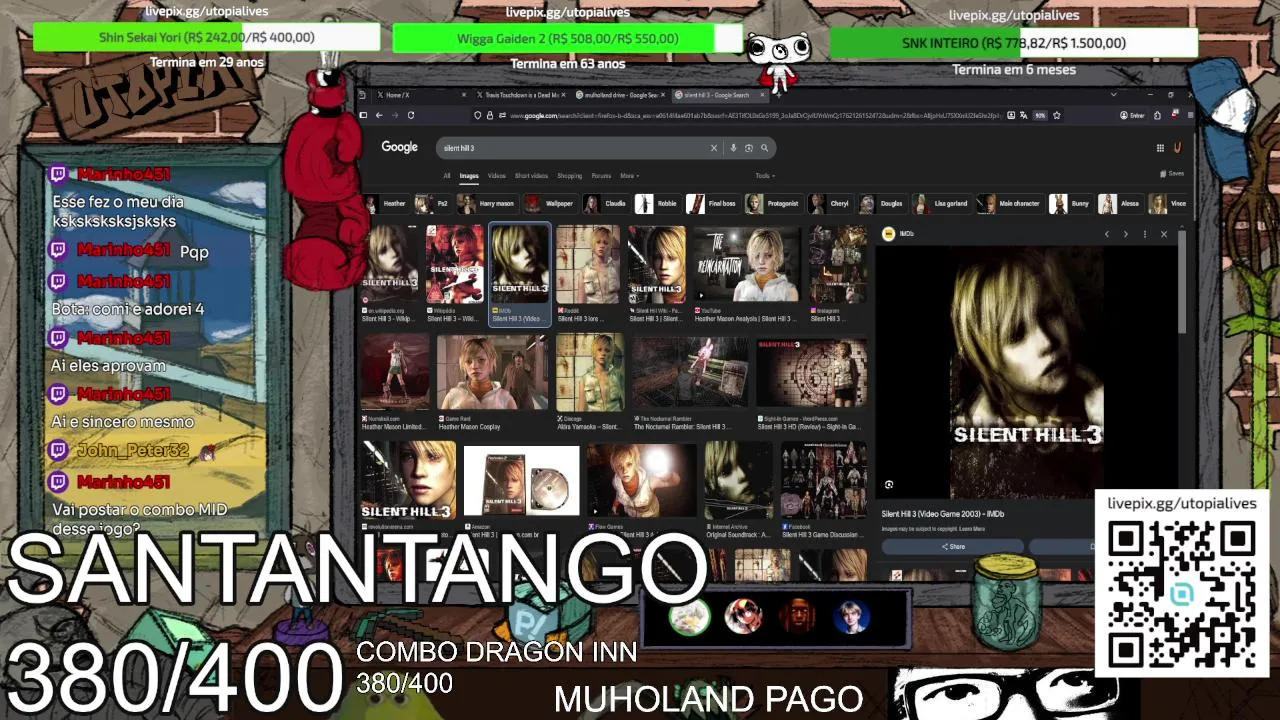Close the silent hill 3 tab
This screenshot has width=1280, height=720.
[763, 95]
